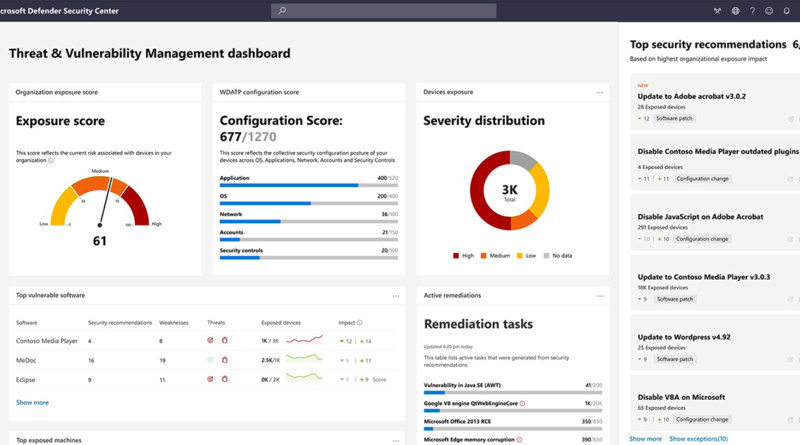Click the OS score progress bar

pyautogui.click(x=309, y=203)
